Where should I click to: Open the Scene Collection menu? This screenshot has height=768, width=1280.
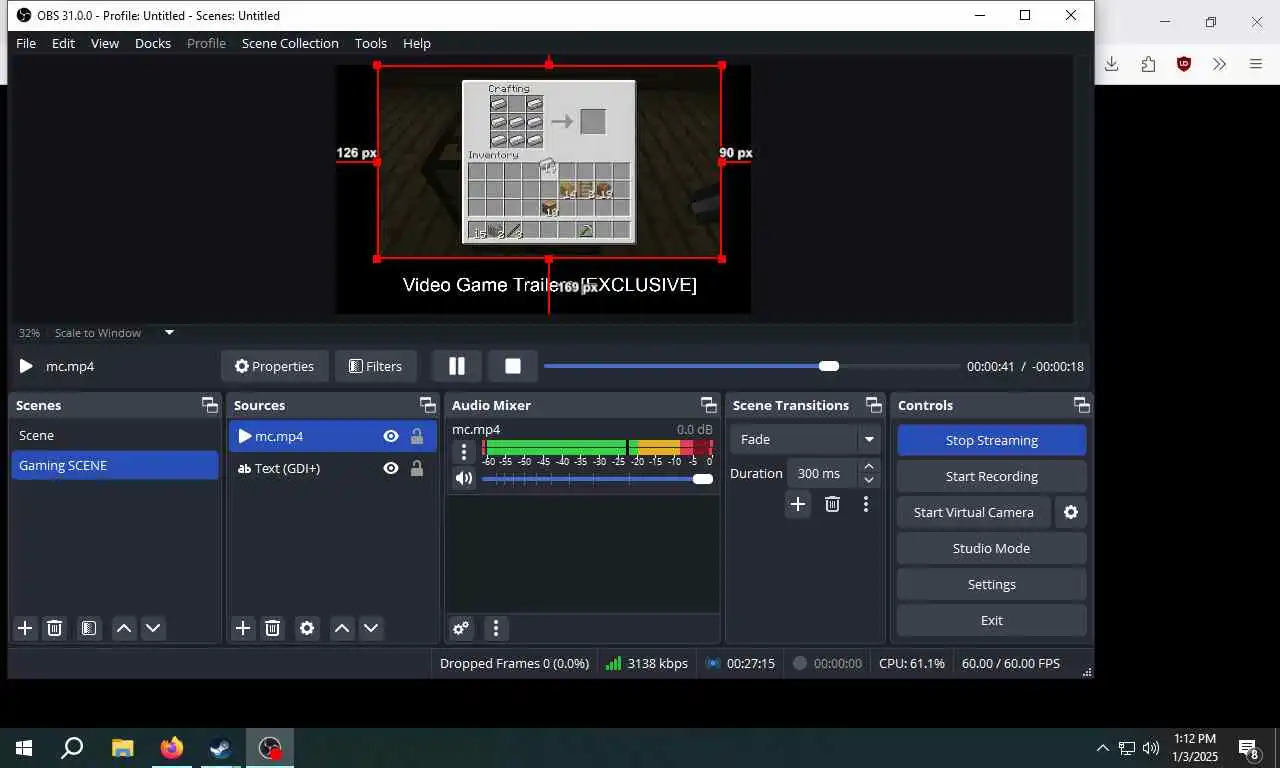point(290,43)
